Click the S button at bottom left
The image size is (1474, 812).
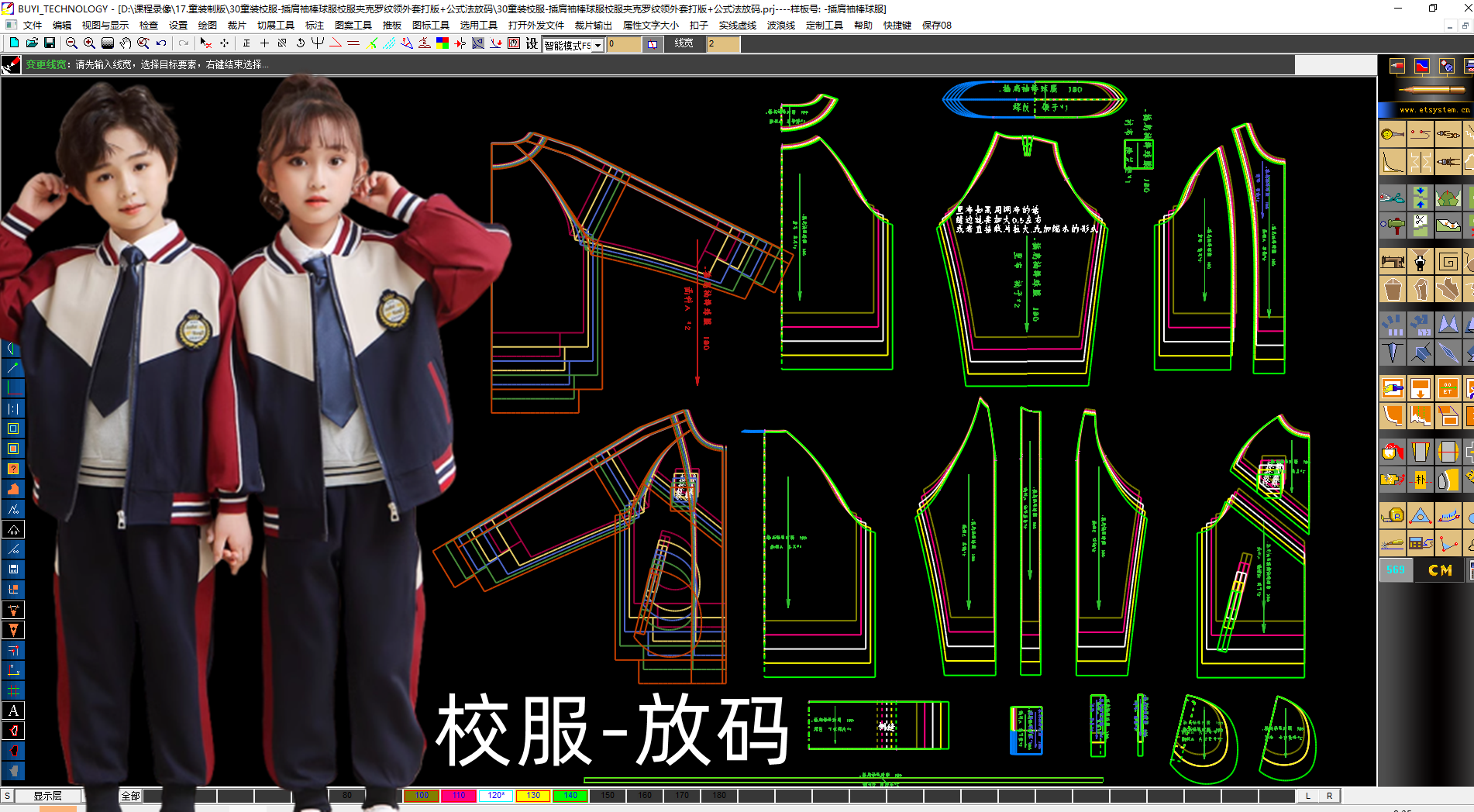[x=7, y=796]
